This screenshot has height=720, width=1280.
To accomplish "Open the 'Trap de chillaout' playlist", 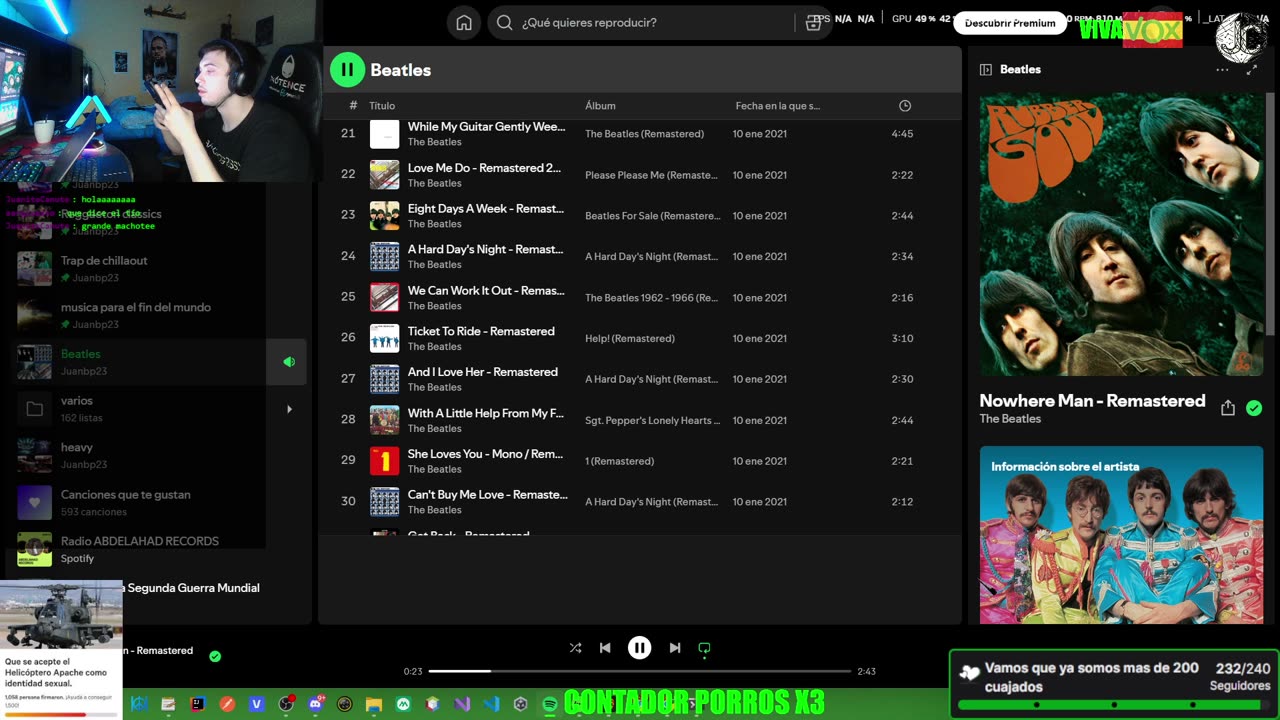I will (104, 261).
